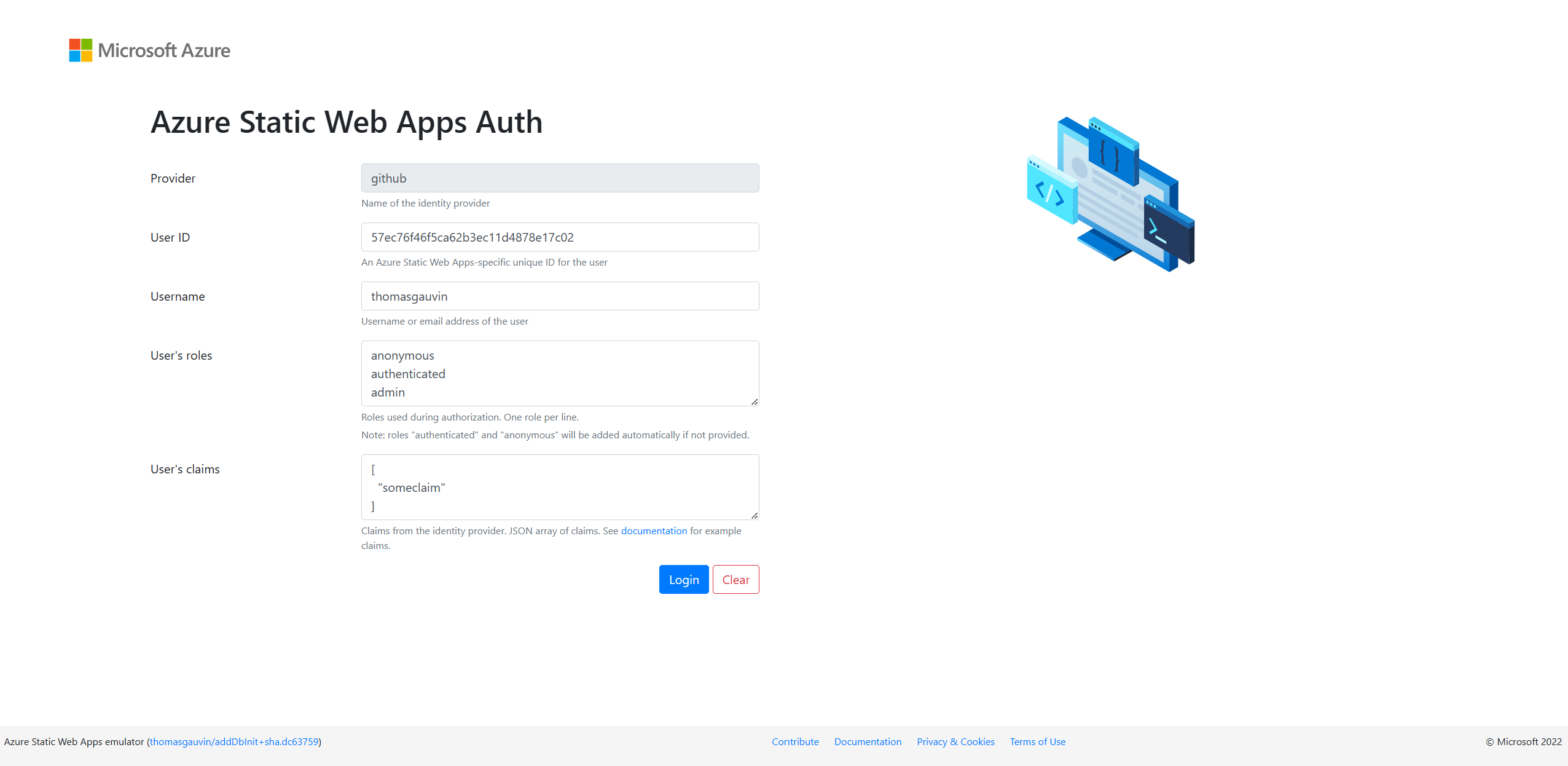This screenshot has height=766, width=1568.
Task: Open the Privacy & Cookies link
Action: pyautogui.click(x=955, y=742)
